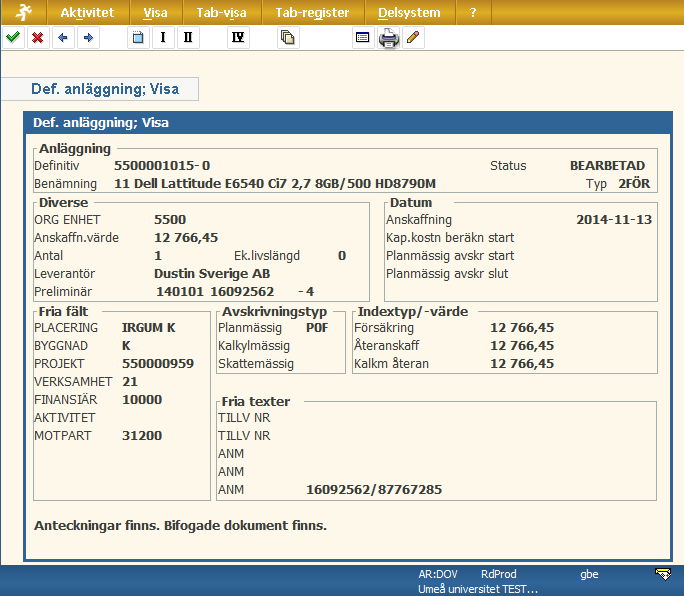The image size is (684, 596).
Task: Click the Umeå universitet TEST status text
Action: [478, 589]
